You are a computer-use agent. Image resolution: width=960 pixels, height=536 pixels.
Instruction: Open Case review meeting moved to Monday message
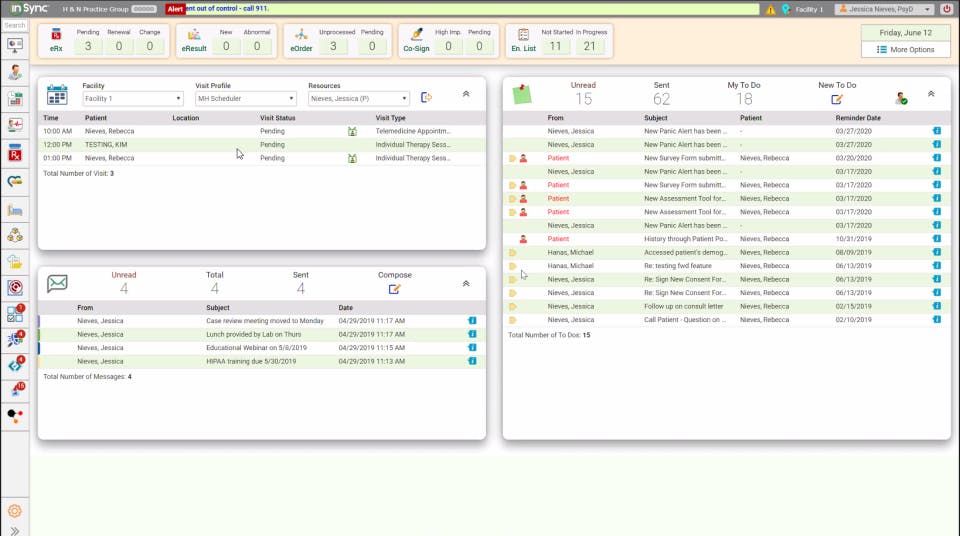pos(262,320)
